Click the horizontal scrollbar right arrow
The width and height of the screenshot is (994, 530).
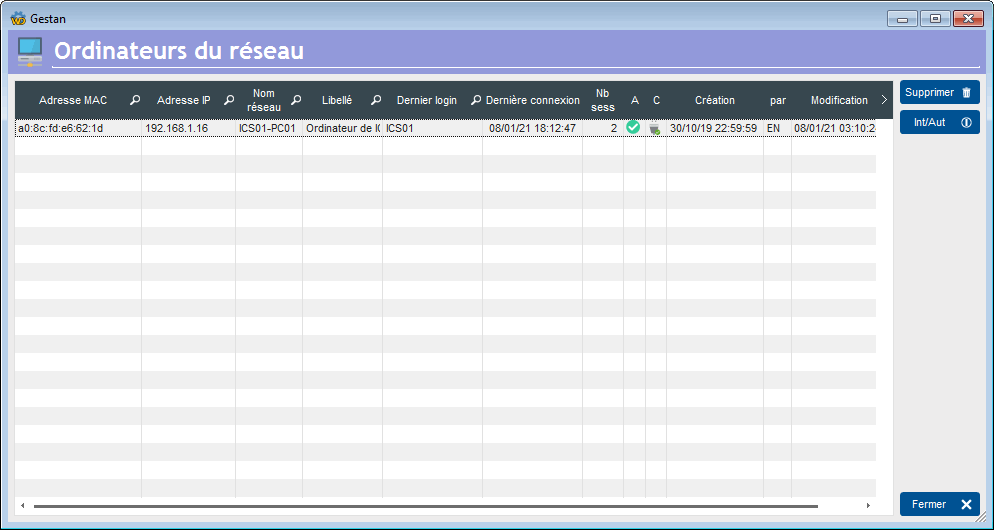(868, 506)
